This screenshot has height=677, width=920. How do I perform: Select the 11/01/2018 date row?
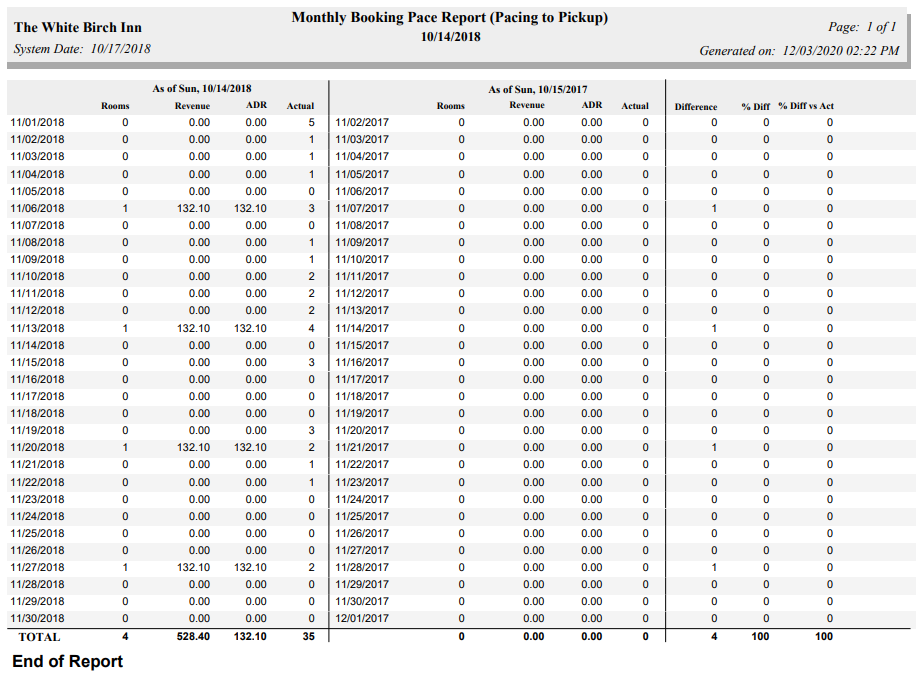[36, 122]
